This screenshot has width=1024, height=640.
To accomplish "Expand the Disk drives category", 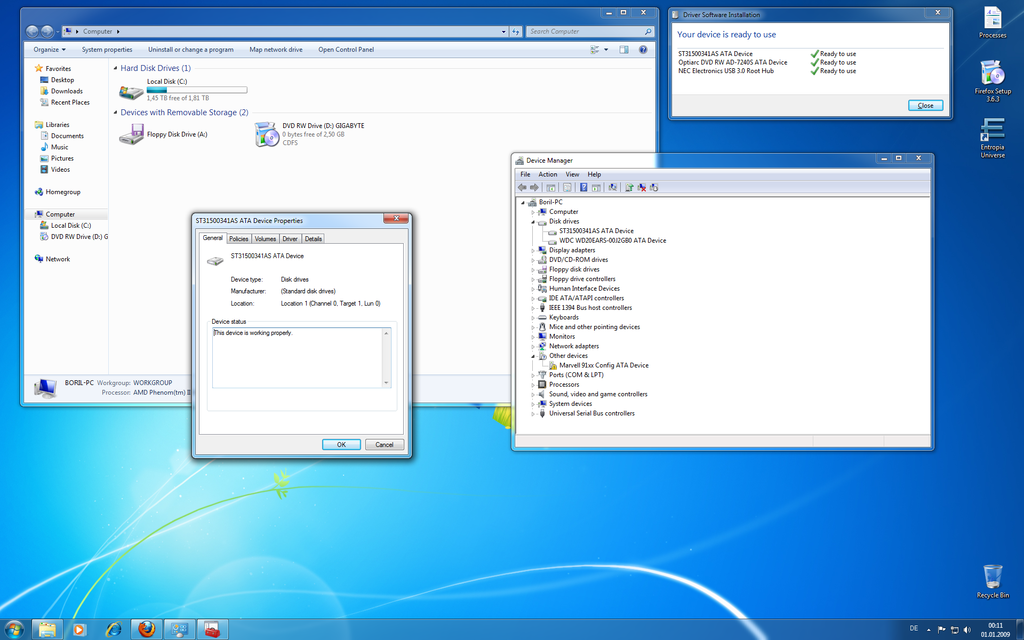I will tap(531, 221).
